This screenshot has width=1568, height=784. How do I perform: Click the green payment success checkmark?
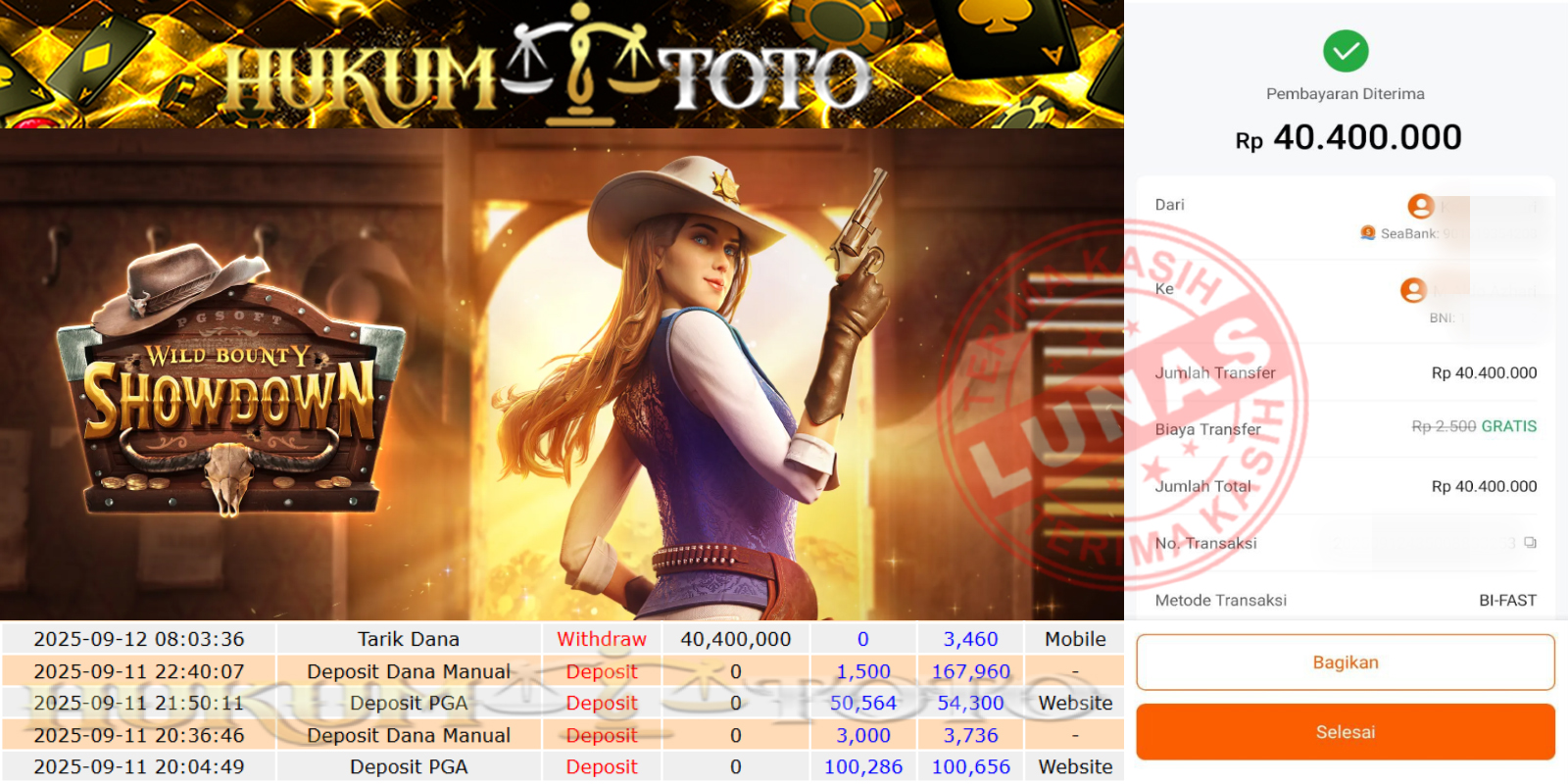point(1346,51)
